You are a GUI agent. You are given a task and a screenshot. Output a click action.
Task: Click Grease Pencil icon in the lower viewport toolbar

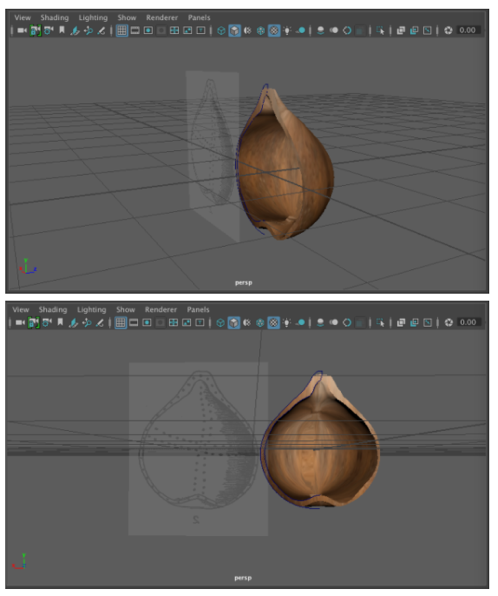[100, 323]
